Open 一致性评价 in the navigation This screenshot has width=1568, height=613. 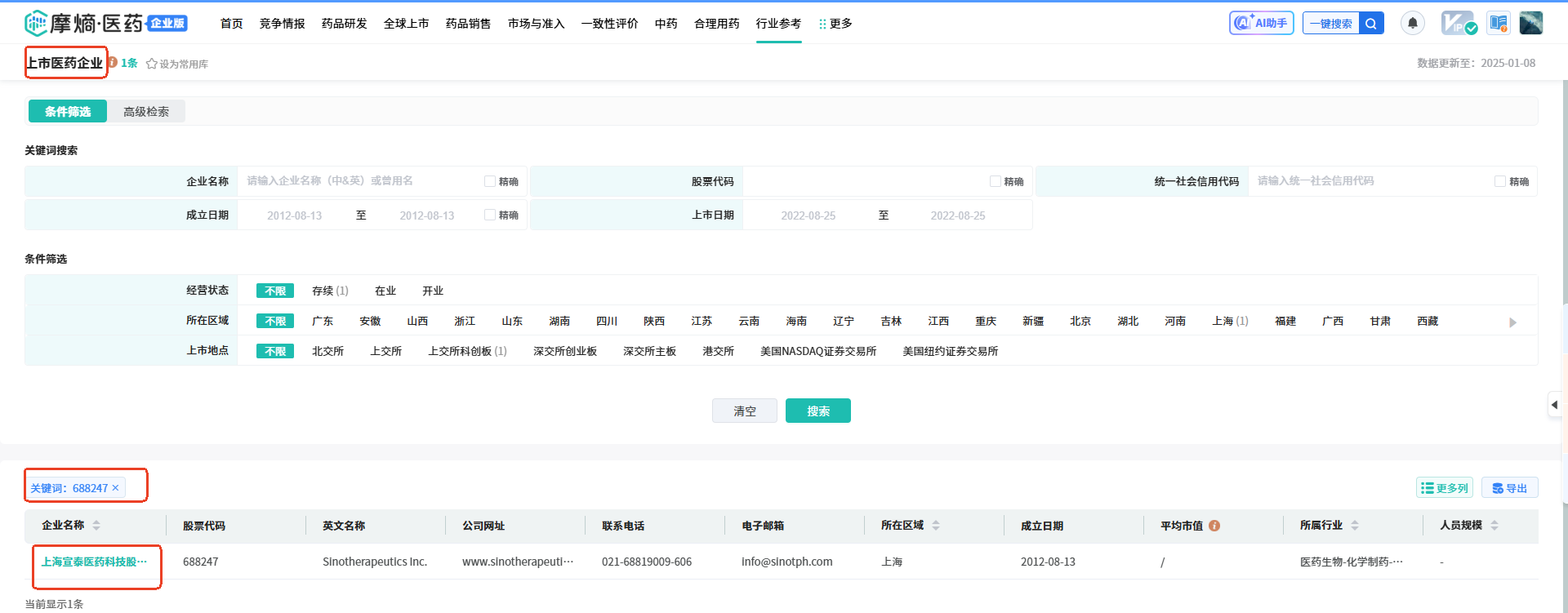tap(610, 24)
